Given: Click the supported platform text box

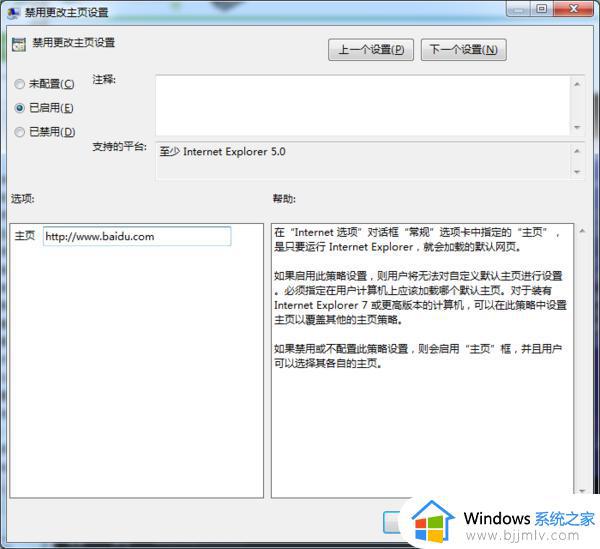Looking at the screenshot, I should click(x=362, y=162).
